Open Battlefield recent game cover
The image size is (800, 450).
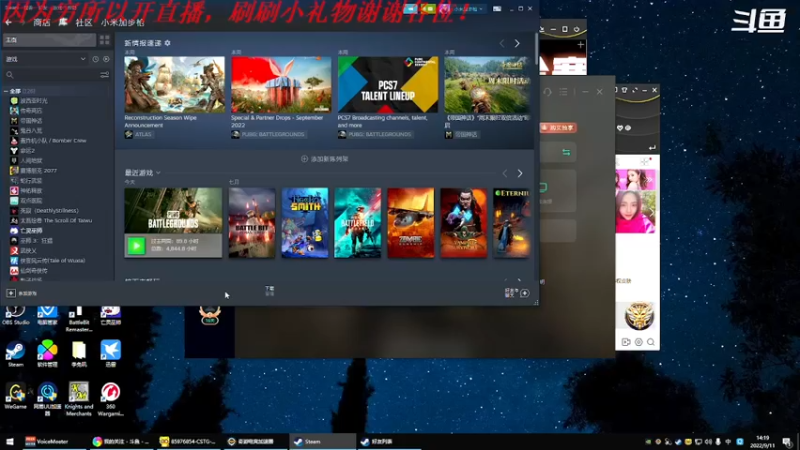(x=357, y=223)
